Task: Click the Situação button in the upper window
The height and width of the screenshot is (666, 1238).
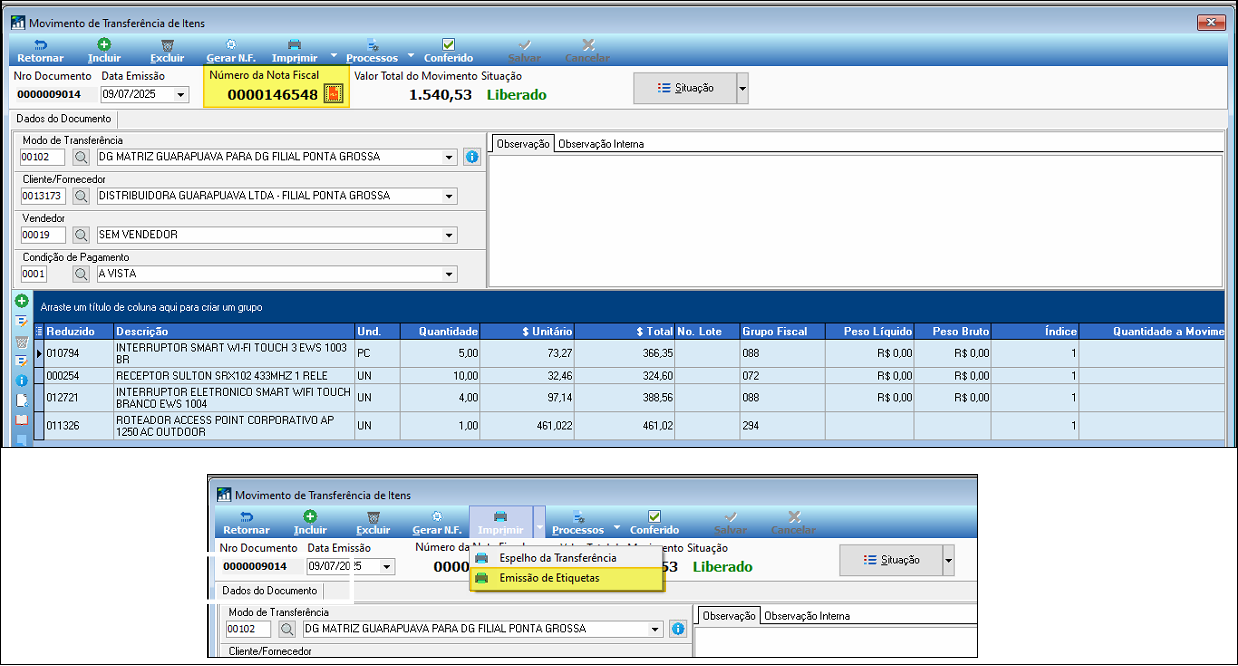Action: click(x=685, y=88)
